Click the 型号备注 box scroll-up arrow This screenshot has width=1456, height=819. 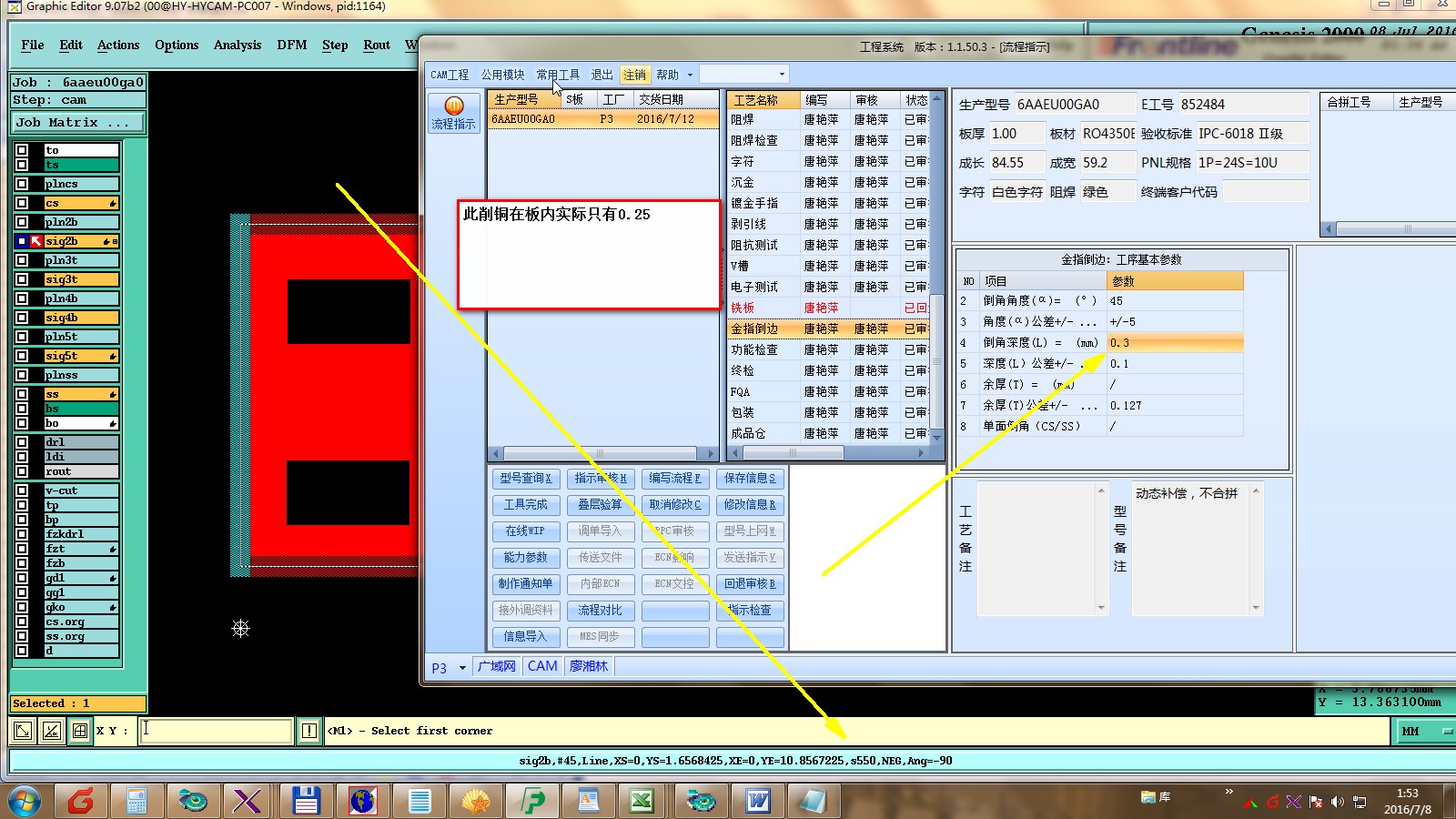pos(1256,490)
